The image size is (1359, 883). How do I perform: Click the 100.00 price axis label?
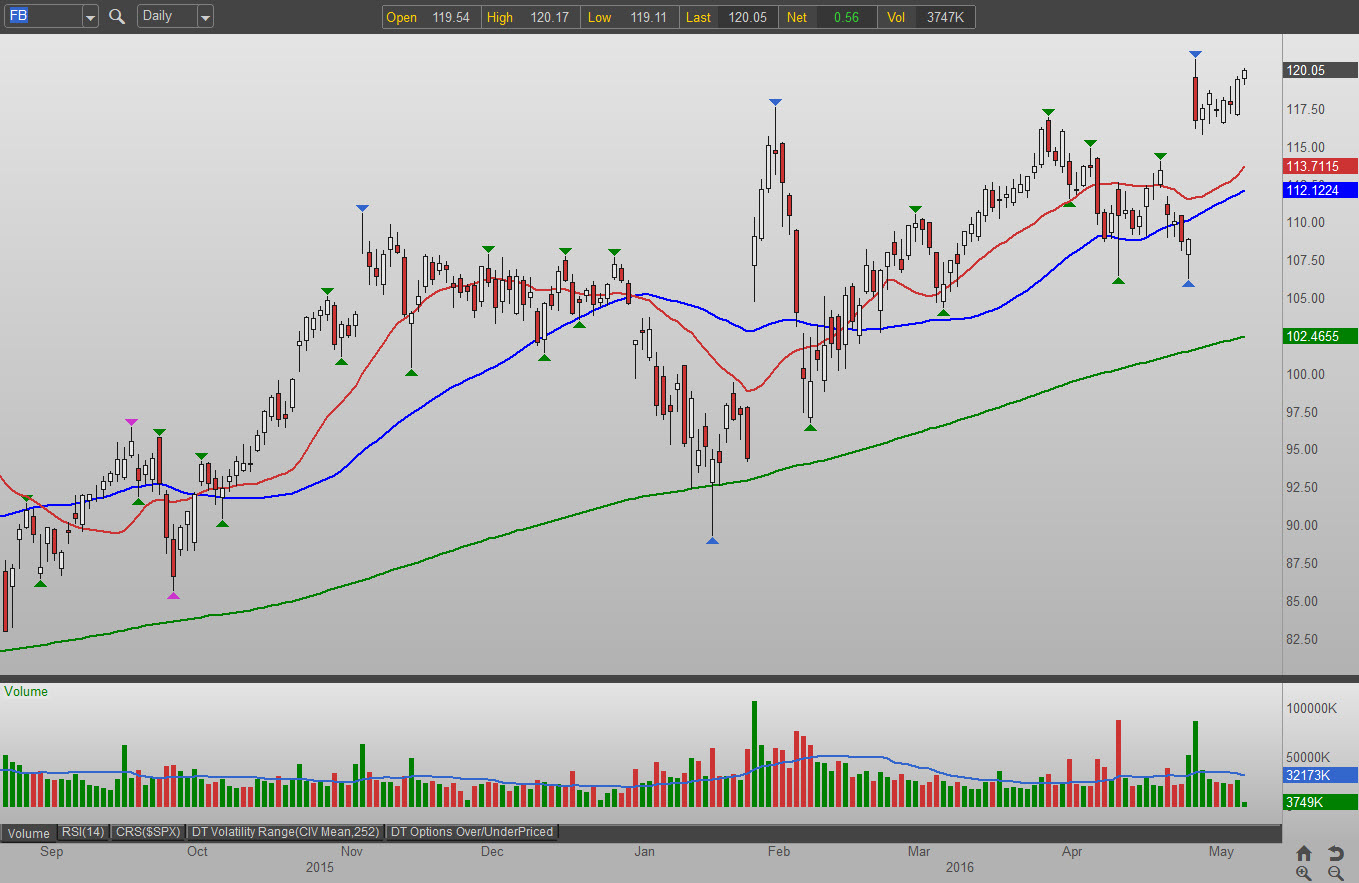[1307, 374]
